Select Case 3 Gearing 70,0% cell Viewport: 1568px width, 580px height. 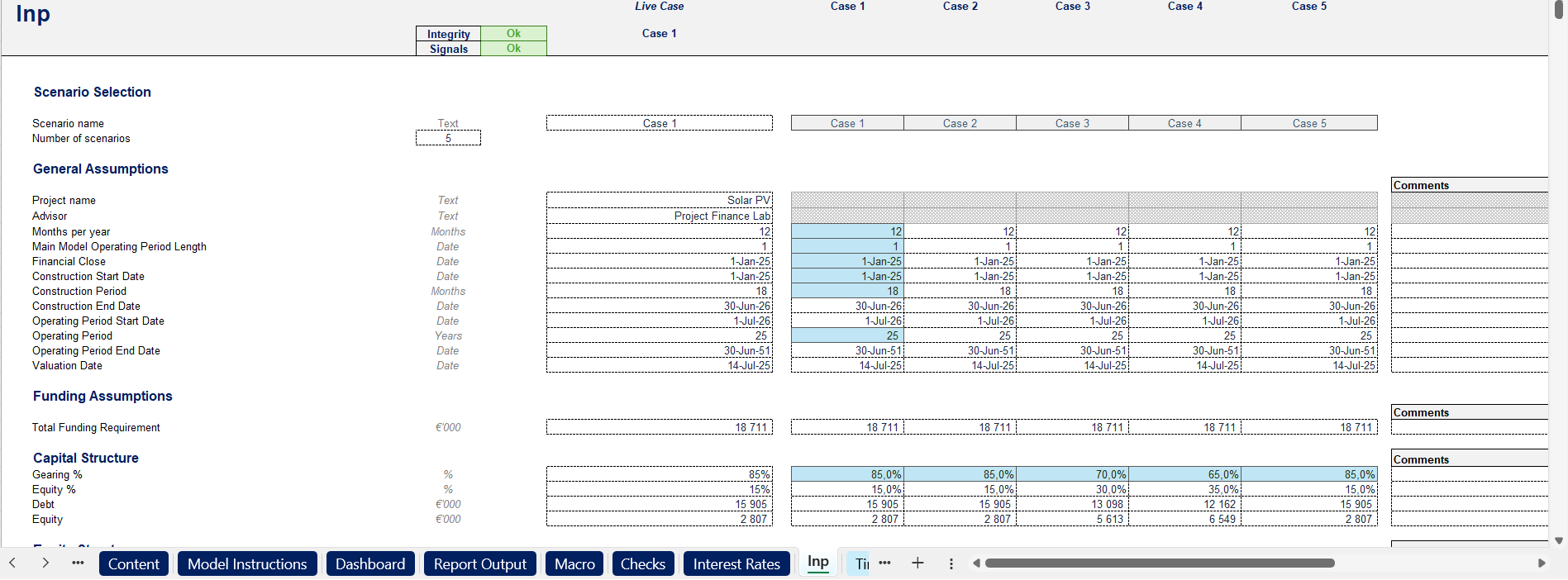[1072, 474]
